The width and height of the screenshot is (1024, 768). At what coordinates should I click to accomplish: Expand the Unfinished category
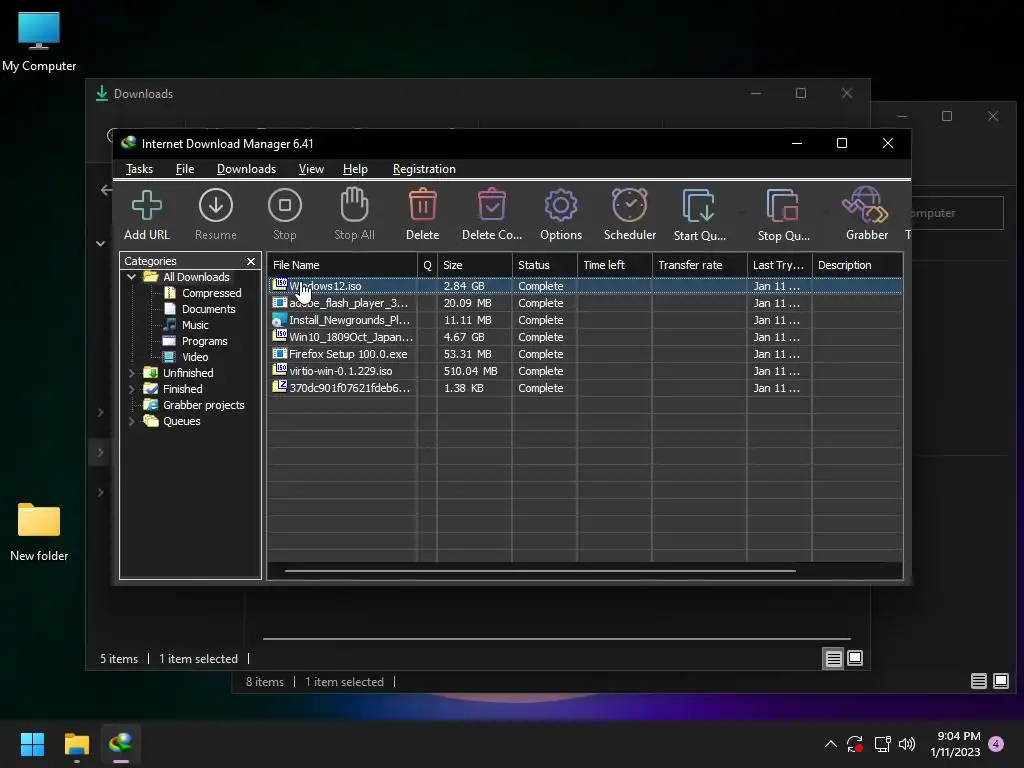pyautogui.click(x=131, y=373)
